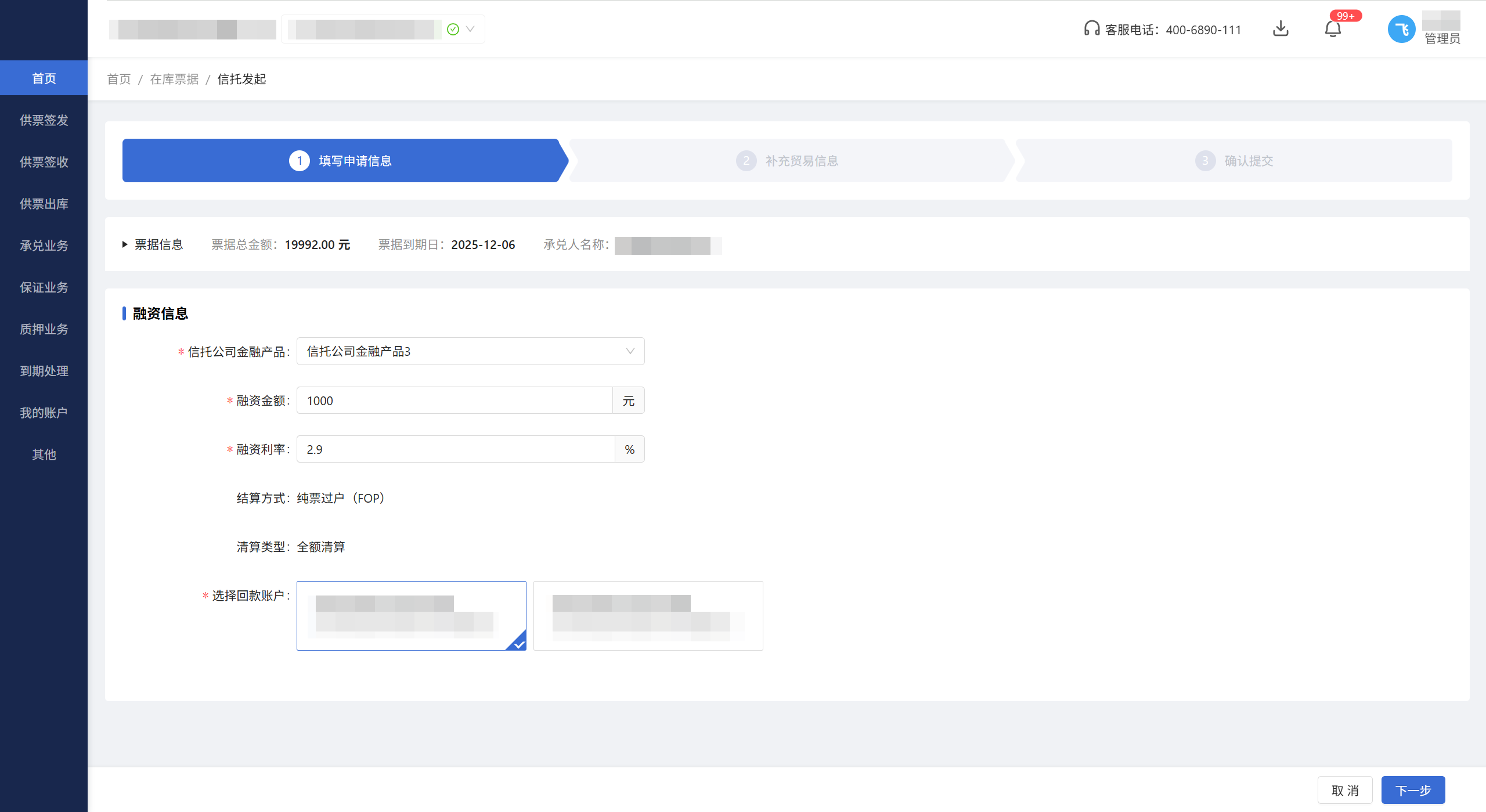Click the 融资金额 input field
The image size is (1486, 812).
pos(454,400)
